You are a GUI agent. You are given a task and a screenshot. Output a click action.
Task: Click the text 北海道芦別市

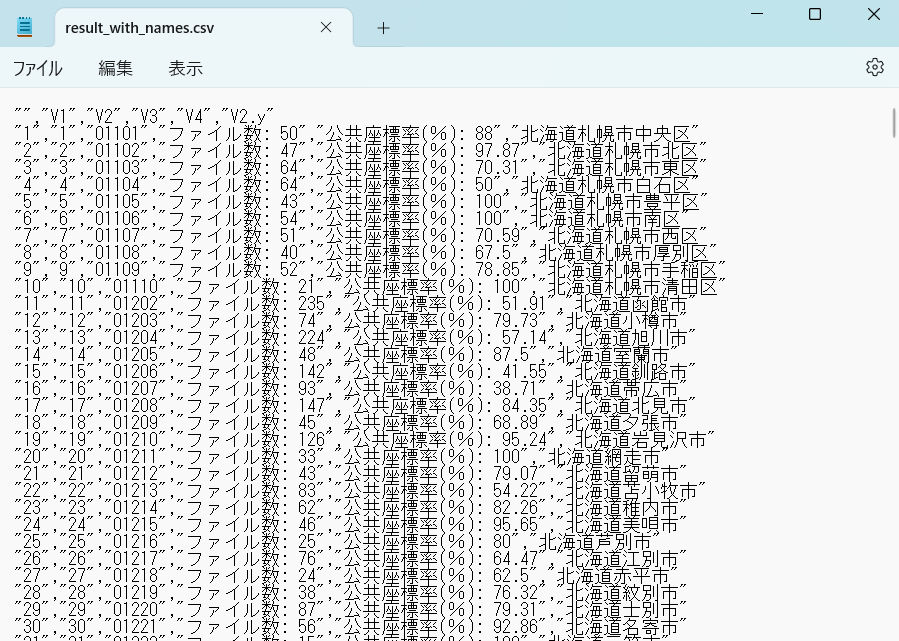(x=595, y=542)
